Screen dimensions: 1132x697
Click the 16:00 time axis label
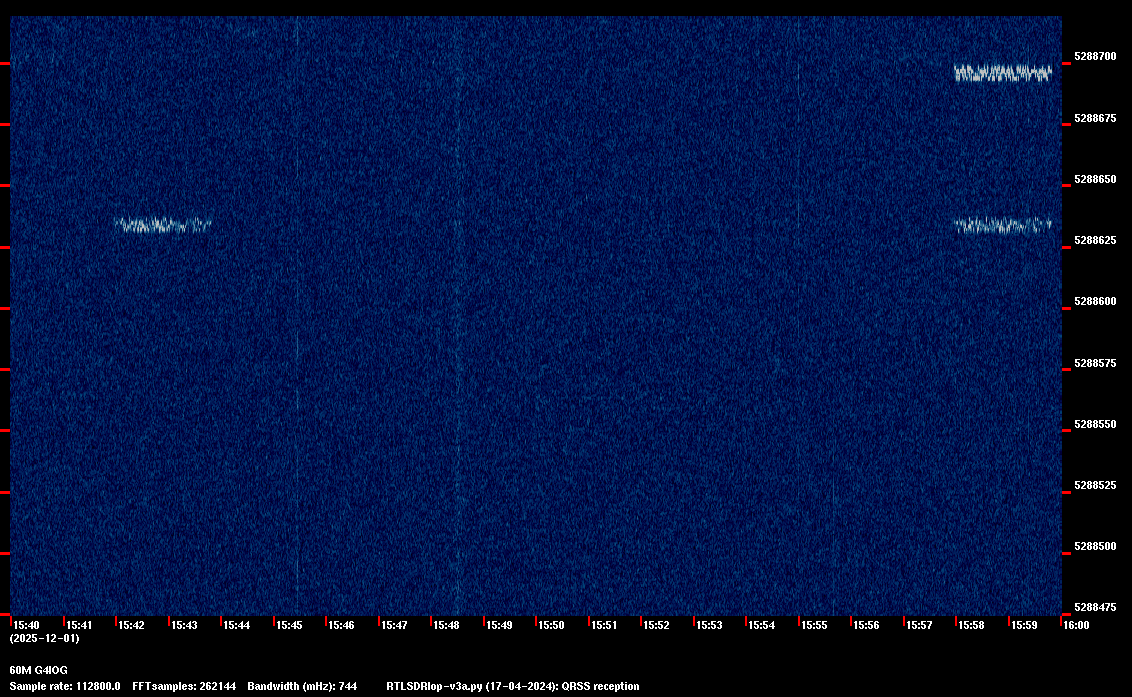click(1076, 625)
